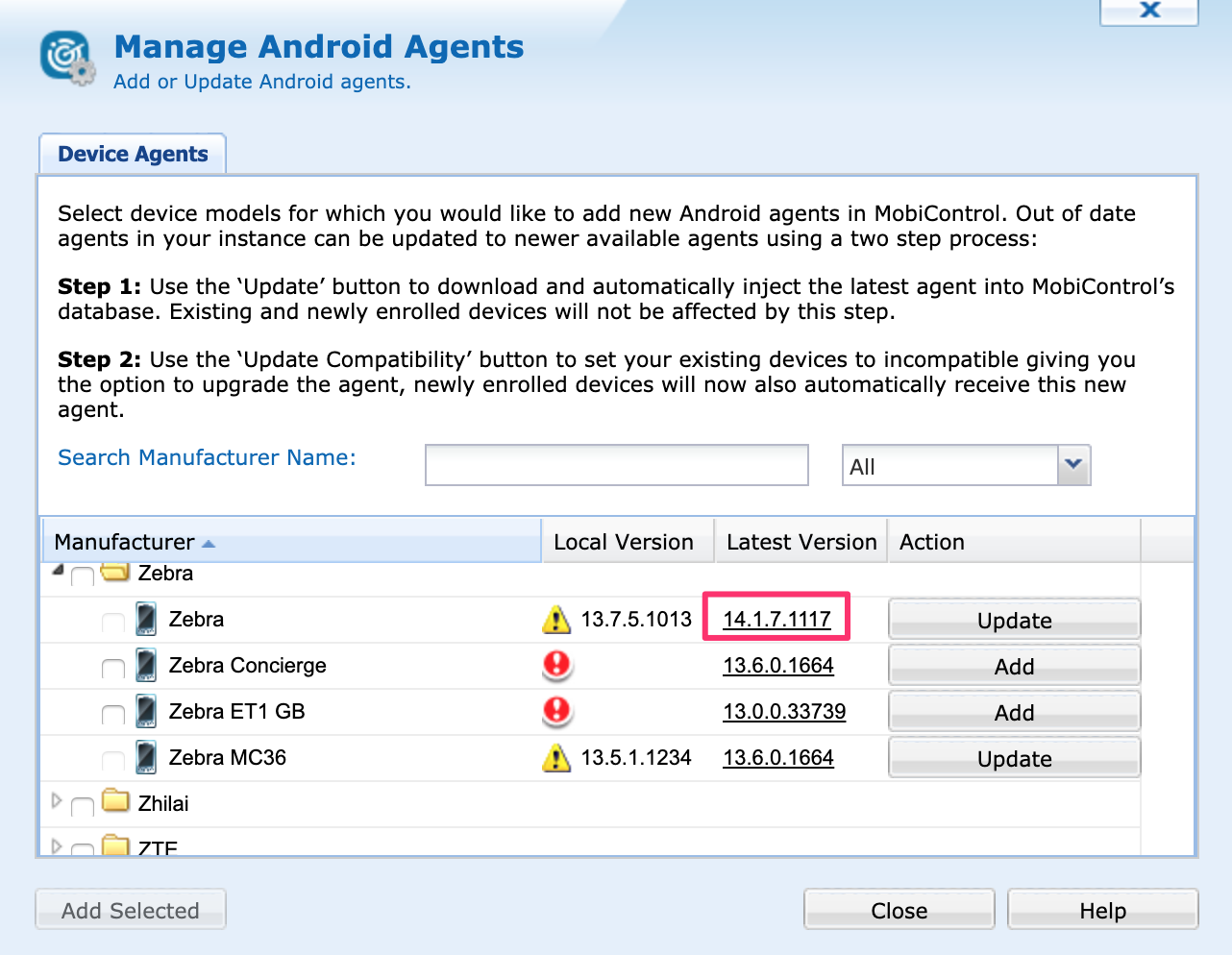The height and width of the screenshot is (955, 1232).
Task: Tick the Zebra manufacturer folder checkbox
Action: (83, 575)
